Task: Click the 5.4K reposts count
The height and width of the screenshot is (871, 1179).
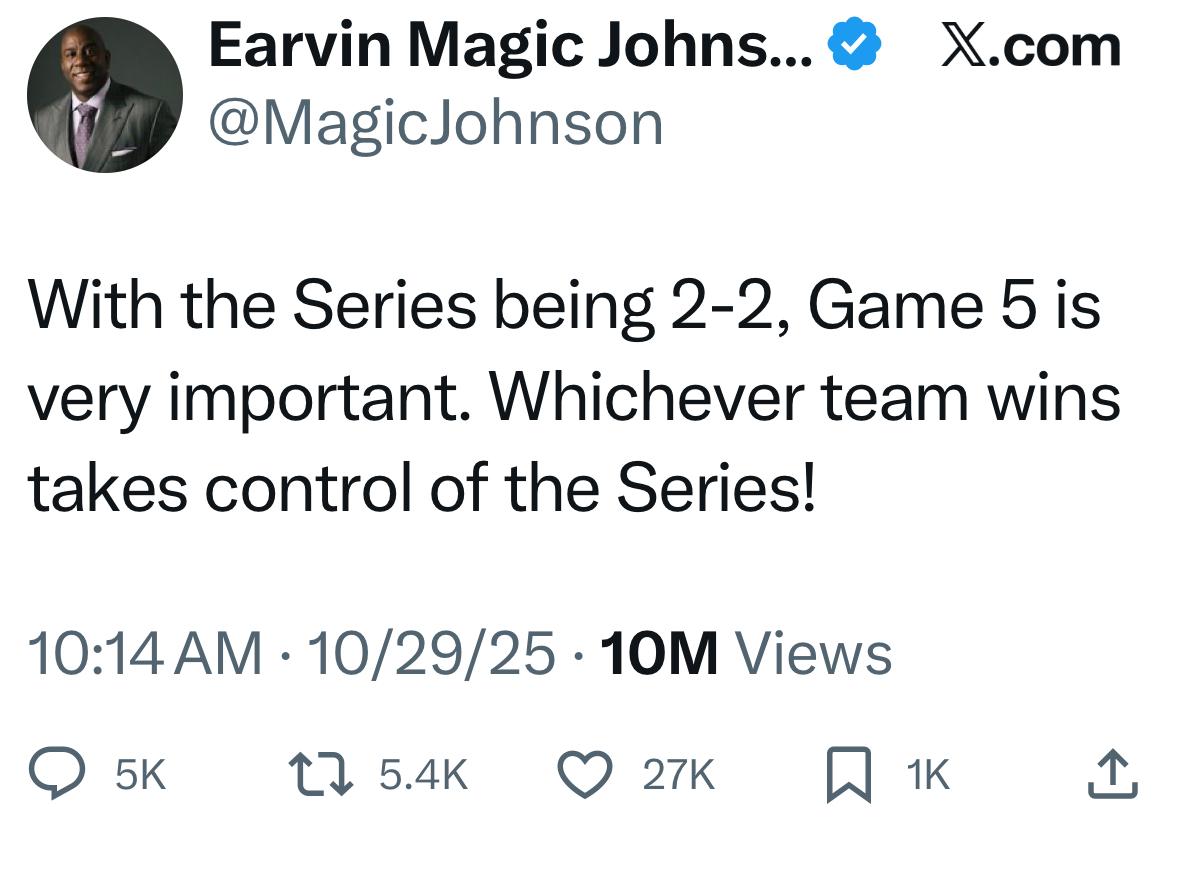Action: [424, 775]
